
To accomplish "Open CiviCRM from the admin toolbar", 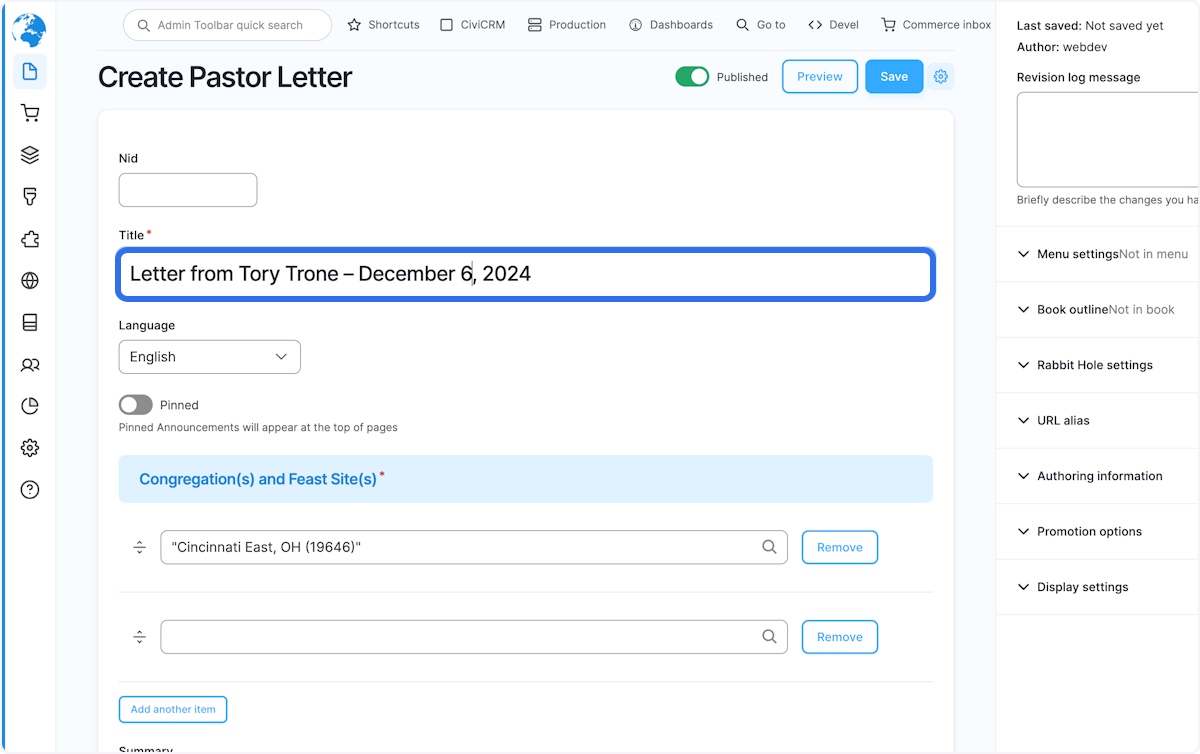I will (471, 24).
